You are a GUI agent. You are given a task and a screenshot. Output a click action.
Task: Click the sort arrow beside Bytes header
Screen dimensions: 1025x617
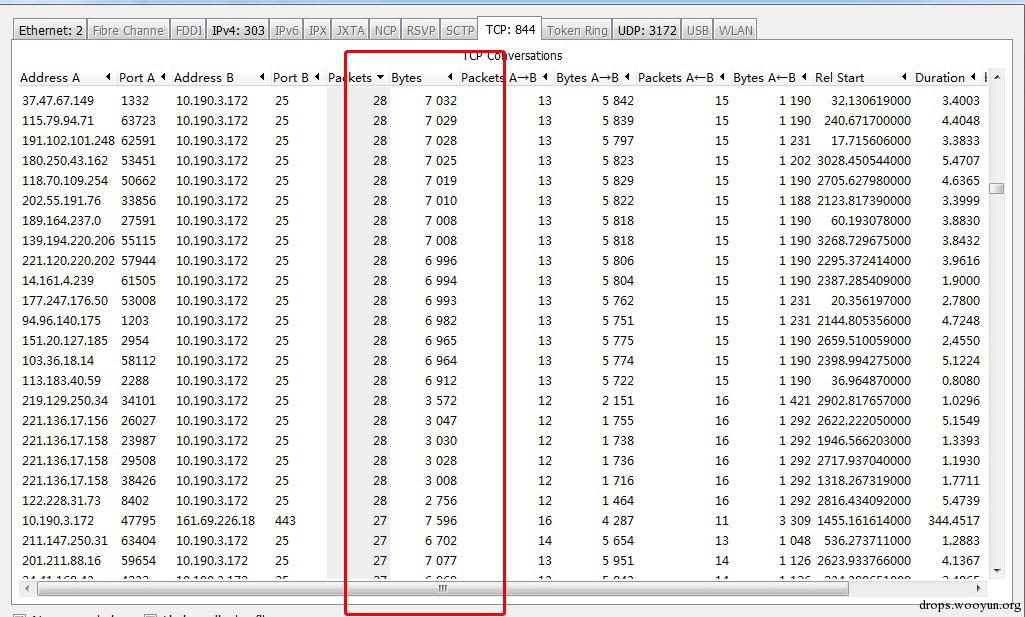(x=450, y=77)
